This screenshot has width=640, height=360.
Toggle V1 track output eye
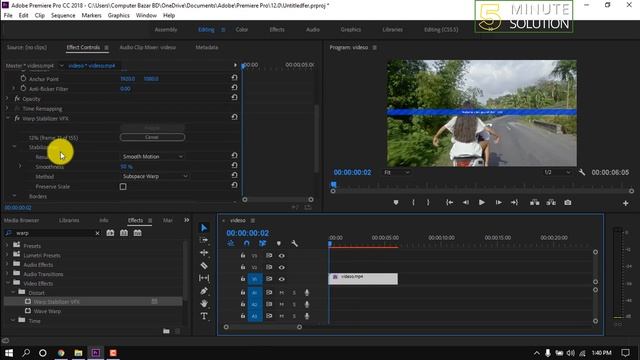[282, 279]
